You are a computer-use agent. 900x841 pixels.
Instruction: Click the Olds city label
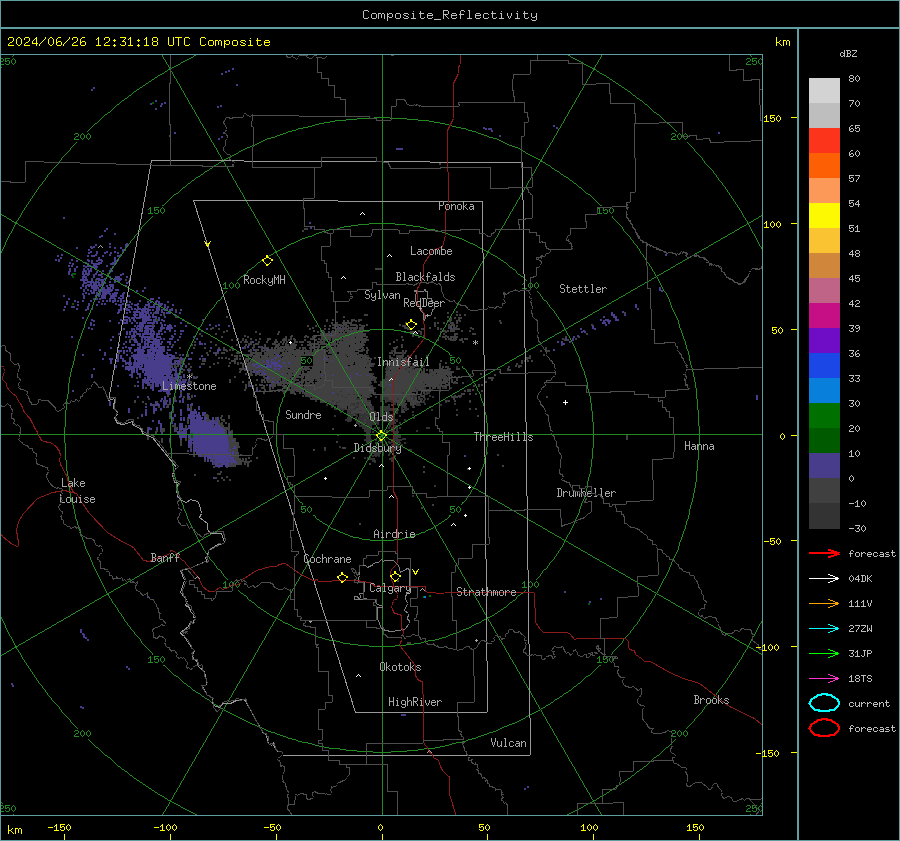[x=381, y=417]
